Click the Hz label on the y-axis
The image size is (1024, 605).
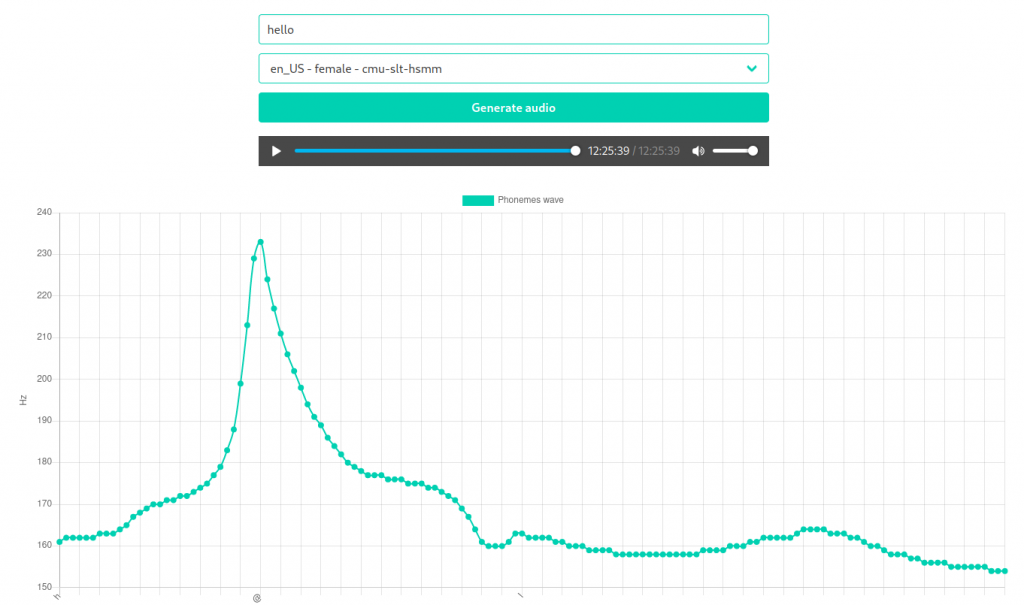(x=22, y=400)
